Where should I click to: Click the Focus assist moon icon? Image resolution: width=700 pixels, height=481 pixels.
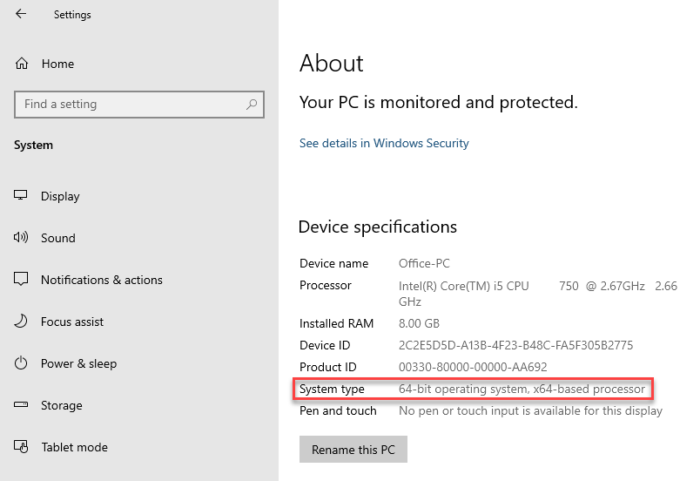(x=21, y=322)
